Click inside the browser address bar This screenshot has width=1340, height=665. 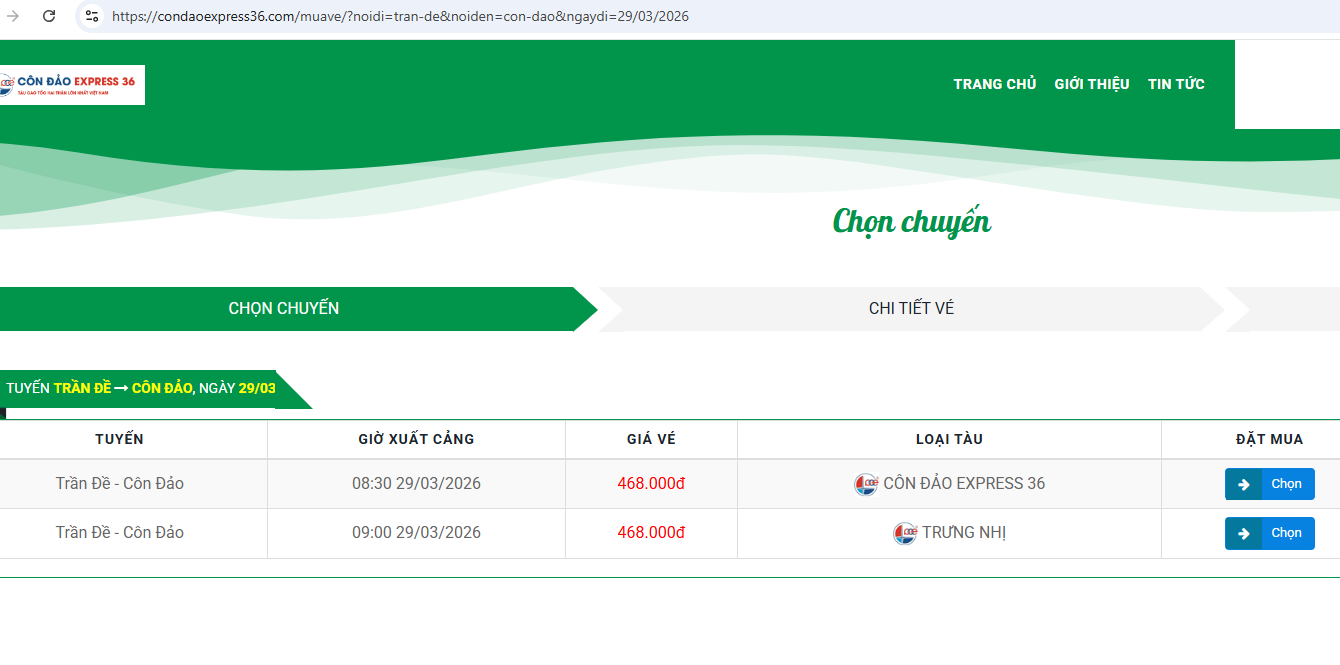click(400, 16)
